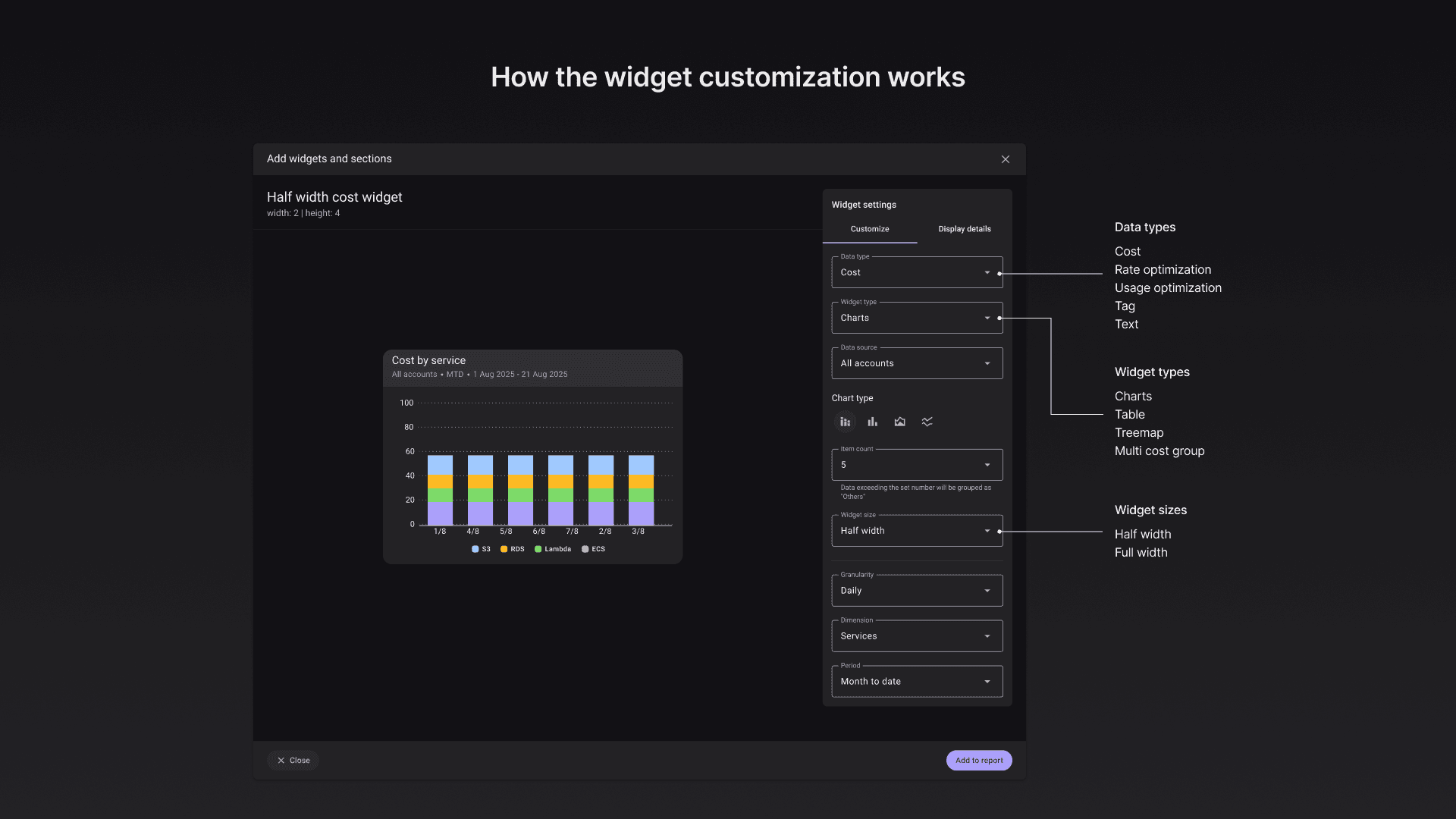
Task: Select the area chart type icon
Action: pyautogui.click(x=899, y=422)
